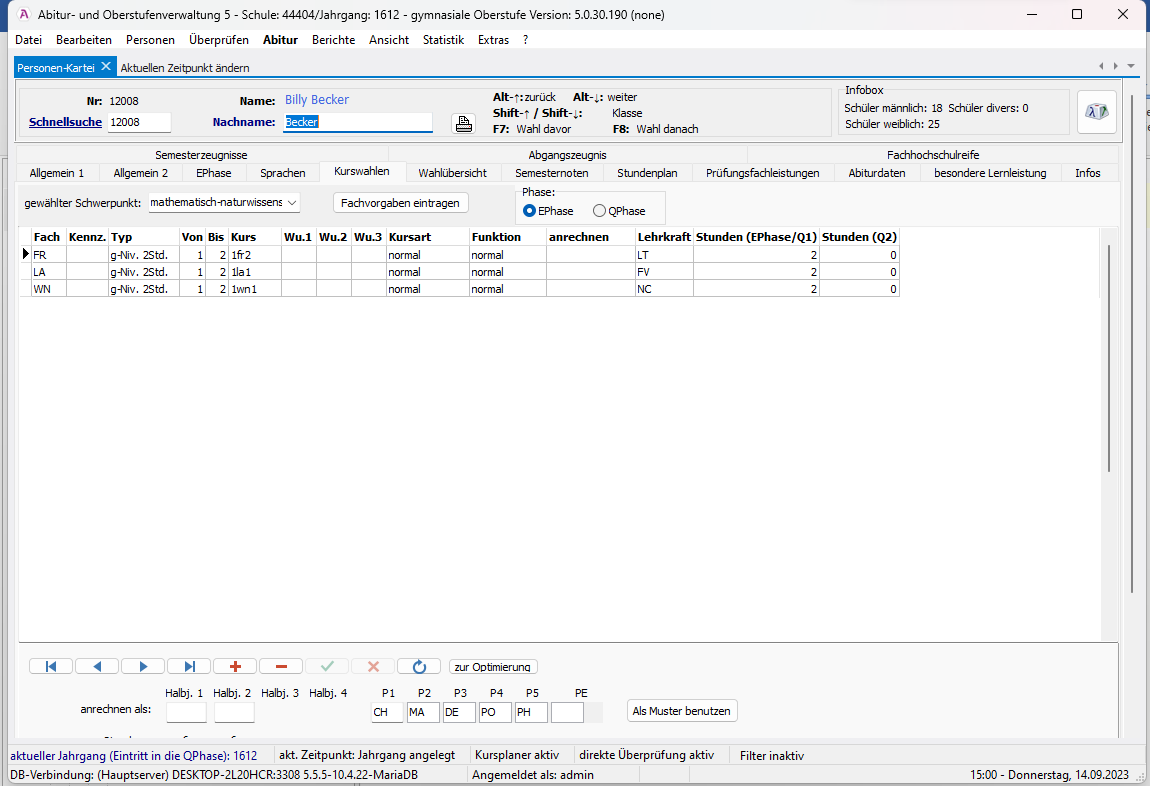The height and width of the screenshot is (786, 1150).
Task: Click the empty PE field
Action: [567, 712]
